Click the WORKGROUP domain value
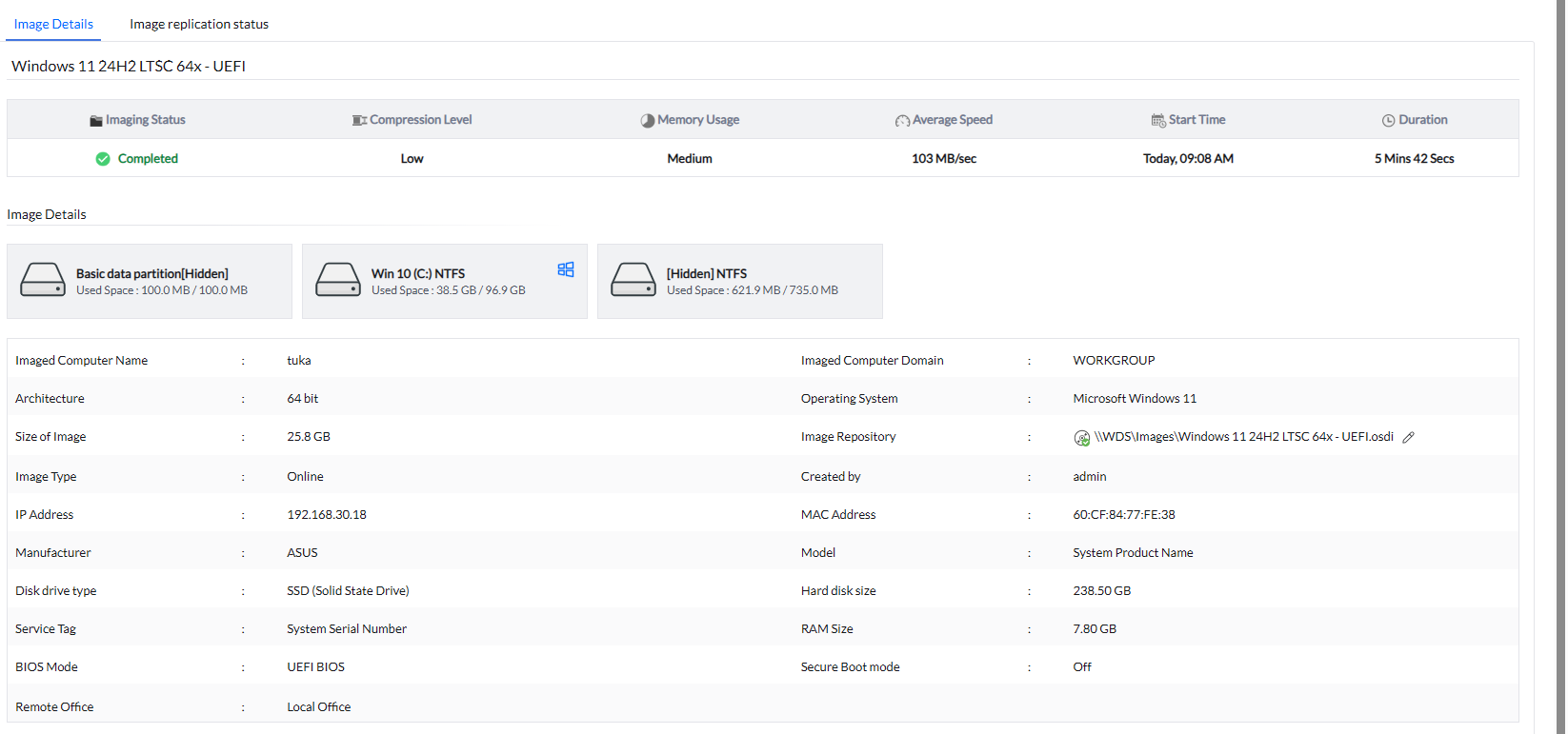Viewport: 1568px width, 734px height. click(x=1114, y=361)
